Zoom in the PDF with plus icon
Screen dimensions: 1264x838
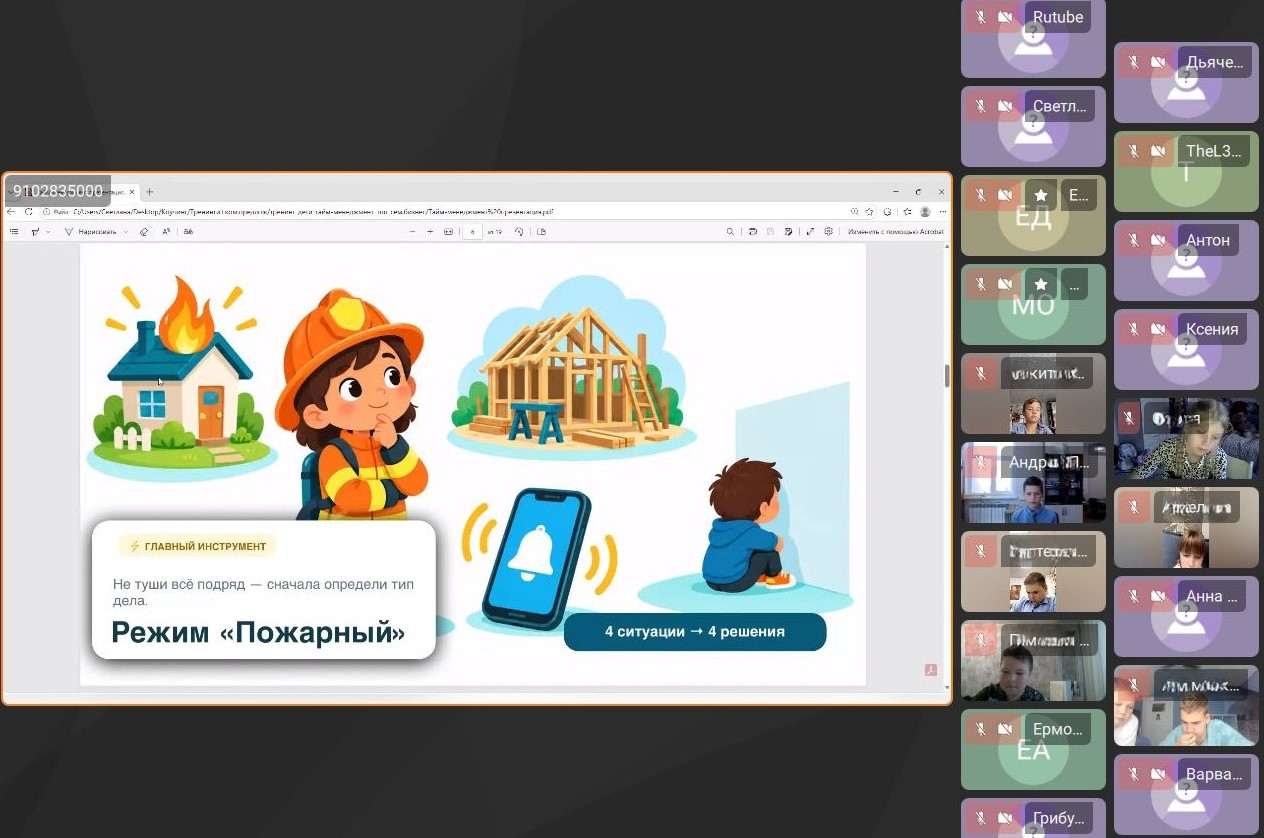(430, 231)
